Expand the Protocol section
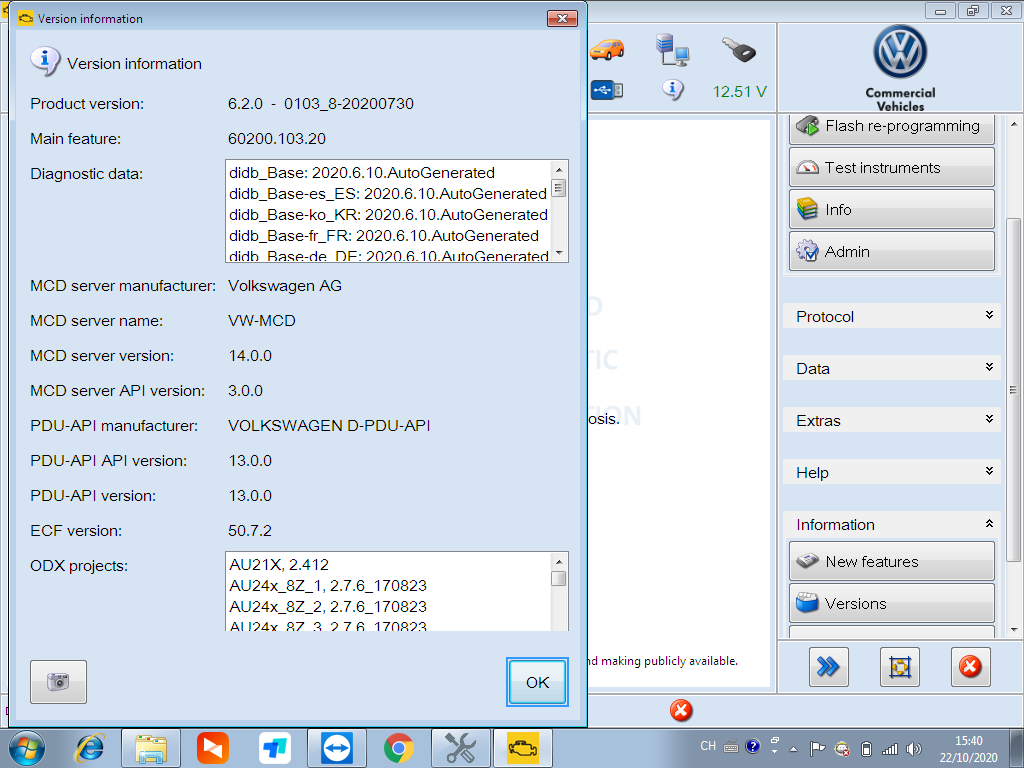The height and width of the screenshot is (768, 1024). click(x=891, y=316)
